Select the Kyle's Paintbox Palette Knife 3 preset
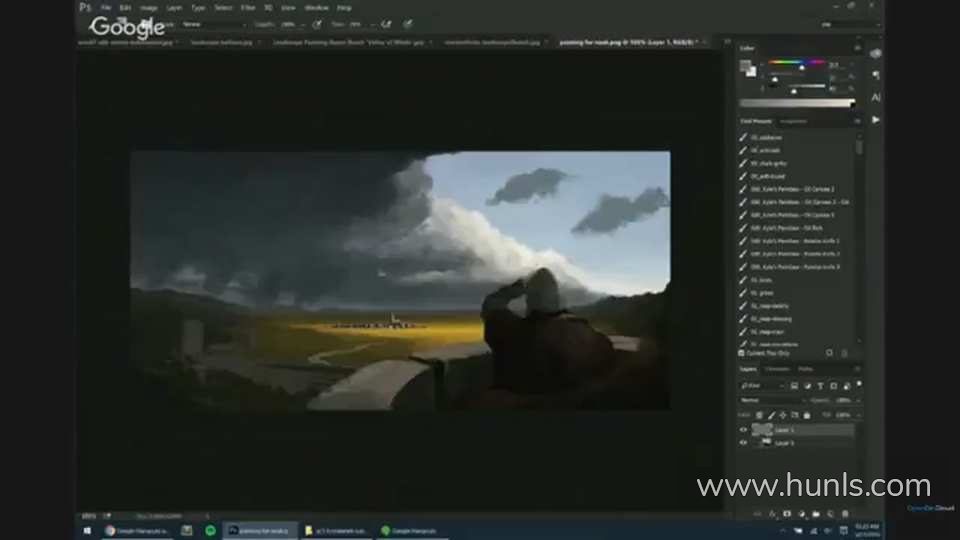 [x=797, y=267]
